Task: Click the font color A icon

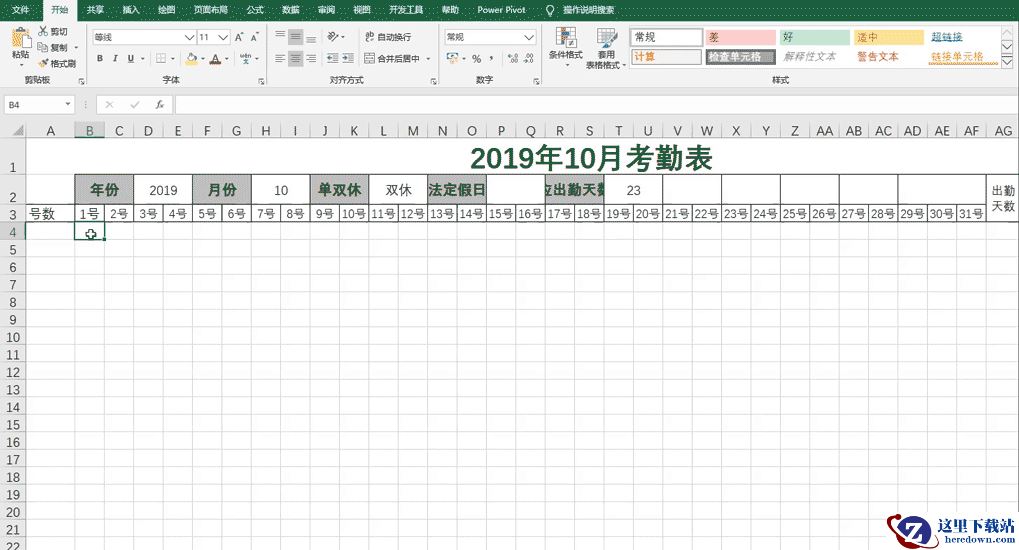Action: (x=215, y=59)
